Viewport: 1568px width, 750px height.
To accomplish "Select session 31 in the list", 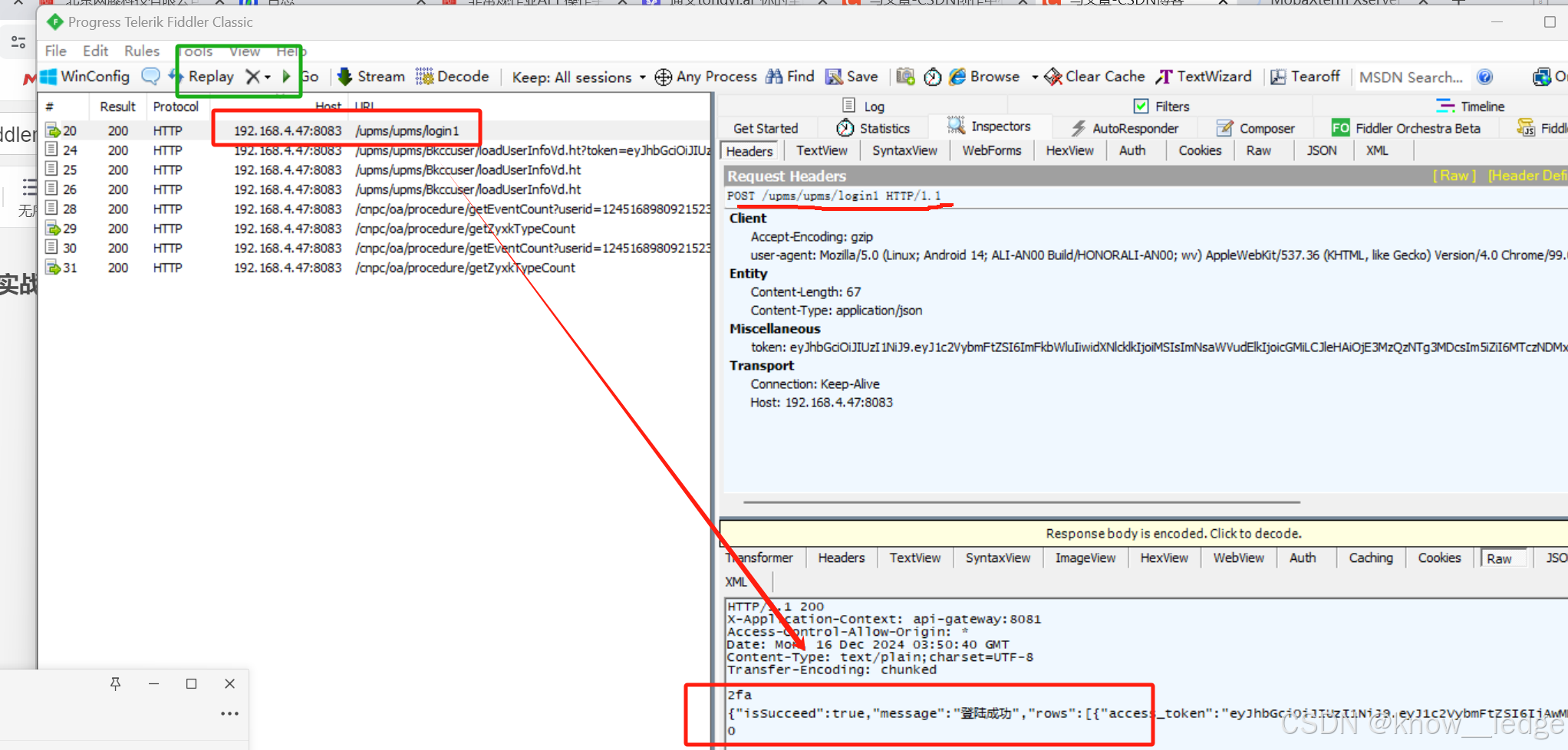I will tap(376, 268).
